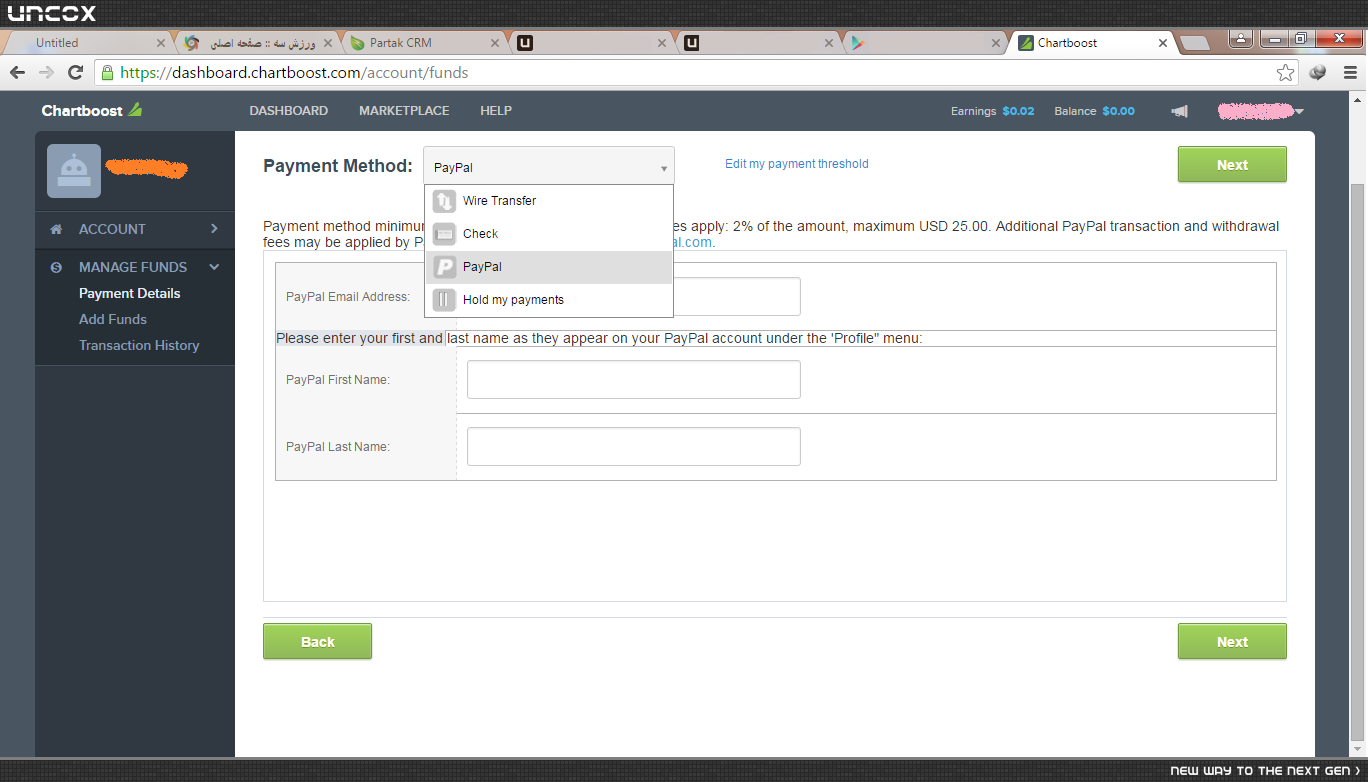Go back with the browser back arrow
The height and width of the screenshot is (782, 1368).
(17, 72)
